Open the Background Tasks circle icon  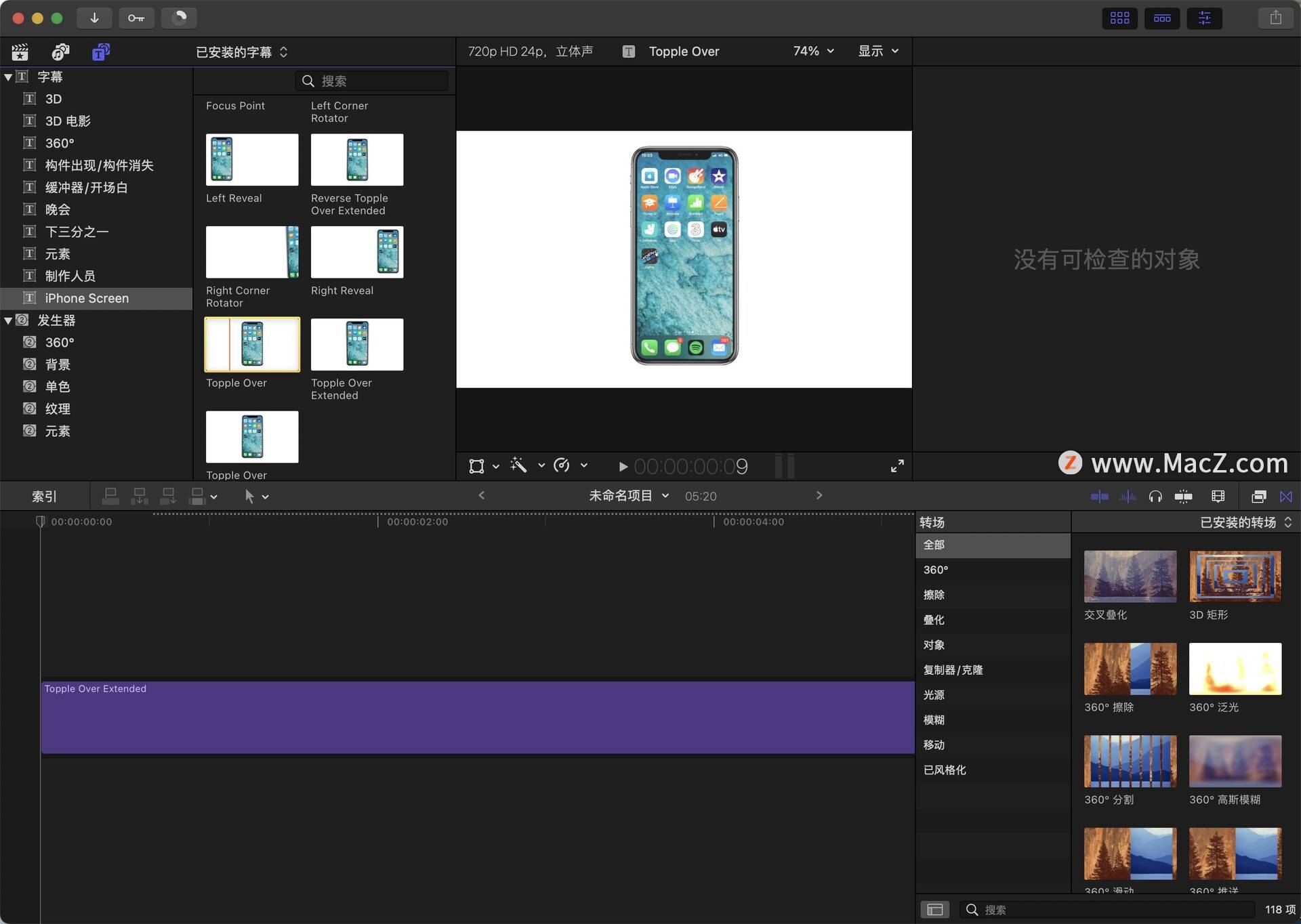tap(179, 18)
